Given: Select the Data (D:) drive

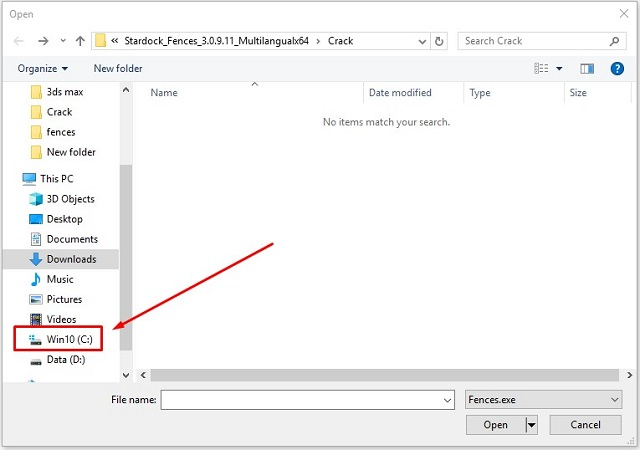Looking at the screenshot, I should 58,359.
